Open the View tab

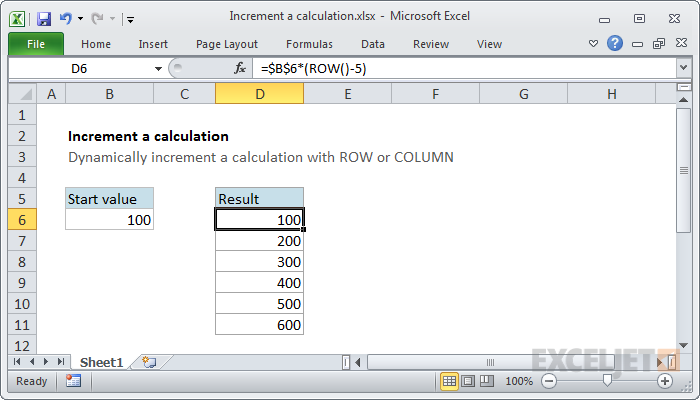pos(489,44)
